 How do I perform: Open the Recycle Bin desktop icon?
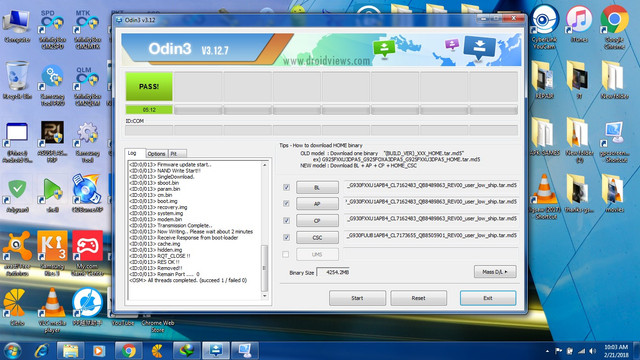pos(17,80)
